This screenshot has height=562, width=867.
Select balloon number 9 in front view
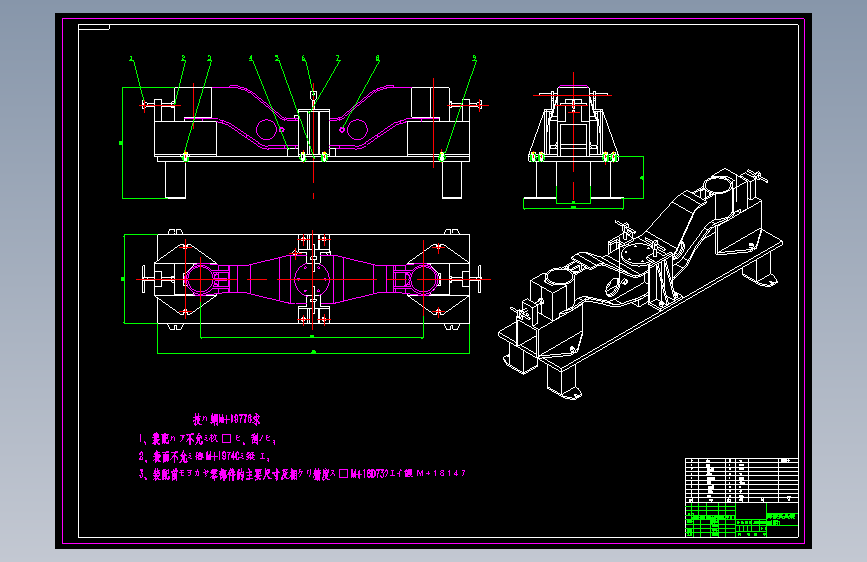pyautogui.click(x=474, y=58)
